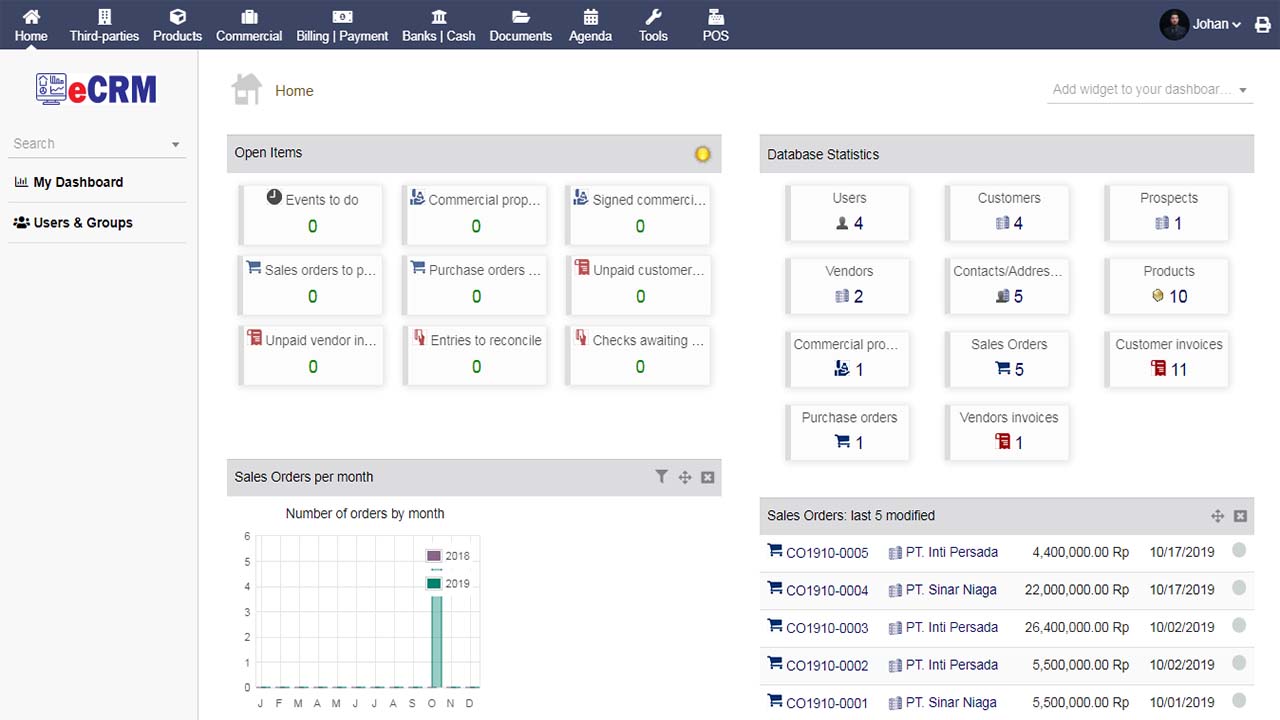Click the eCRM logo

tap(97, 90)
